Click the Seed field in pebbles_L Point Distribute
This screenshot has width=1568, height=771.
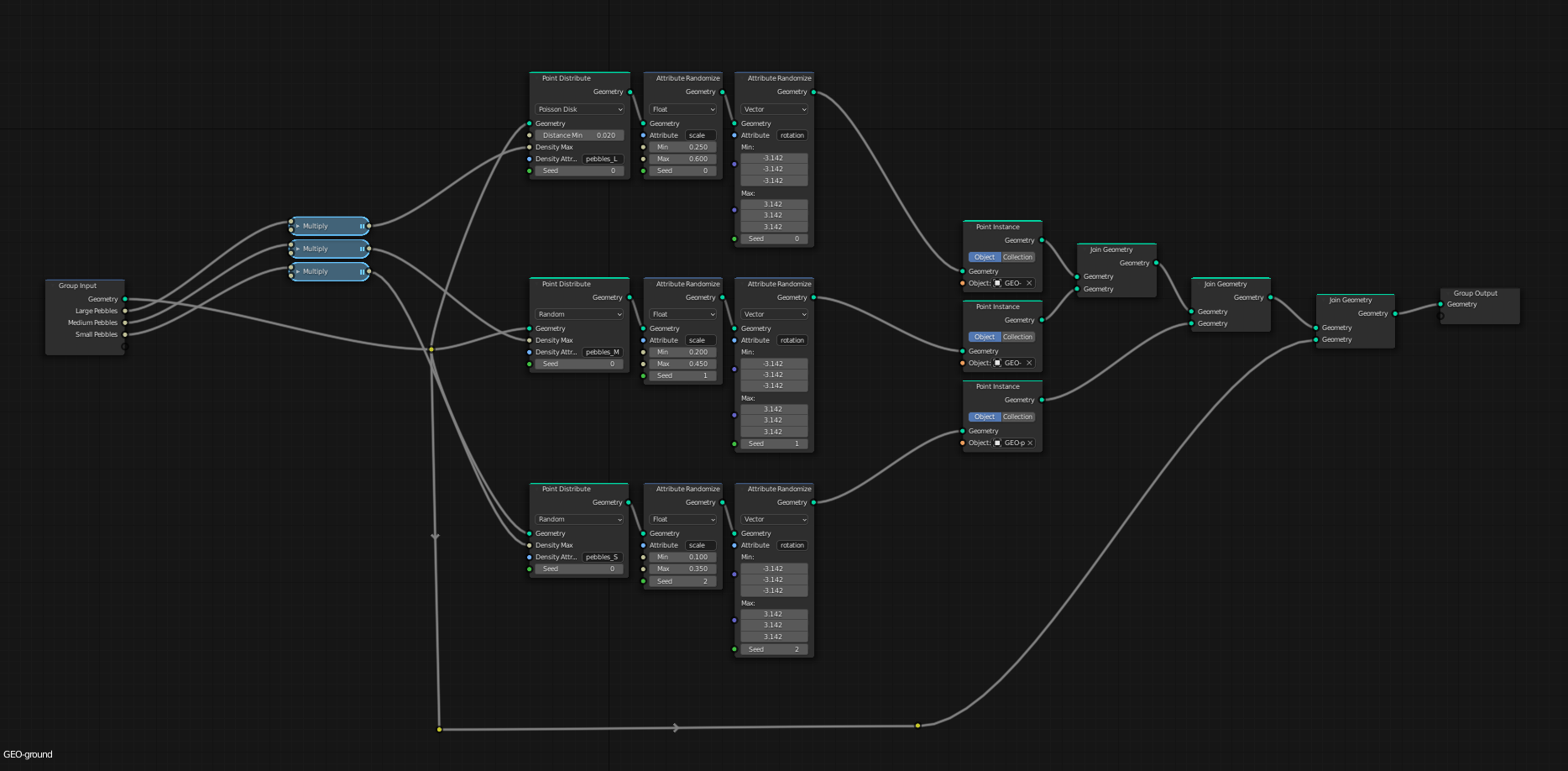point(580,170)
